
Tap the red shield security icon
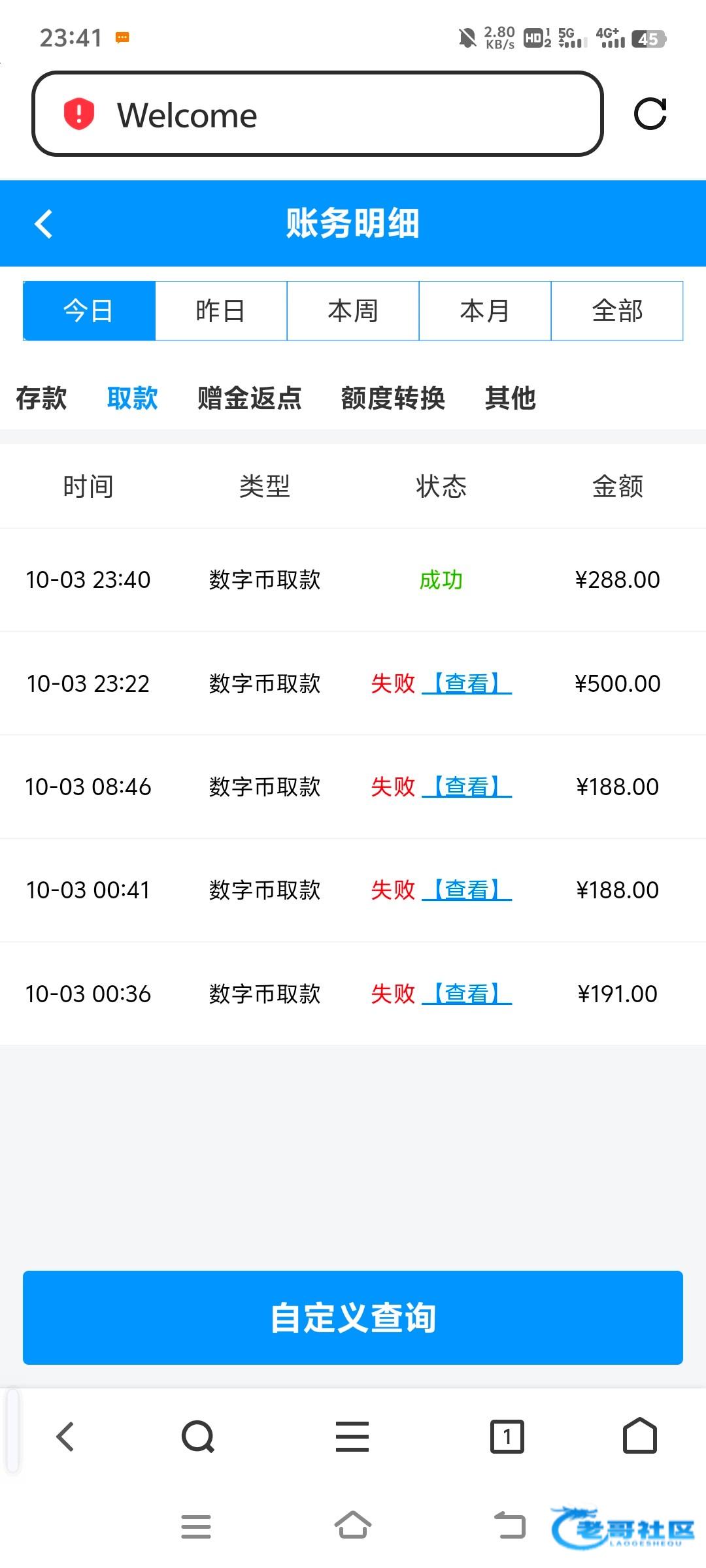tap(79, 114)
